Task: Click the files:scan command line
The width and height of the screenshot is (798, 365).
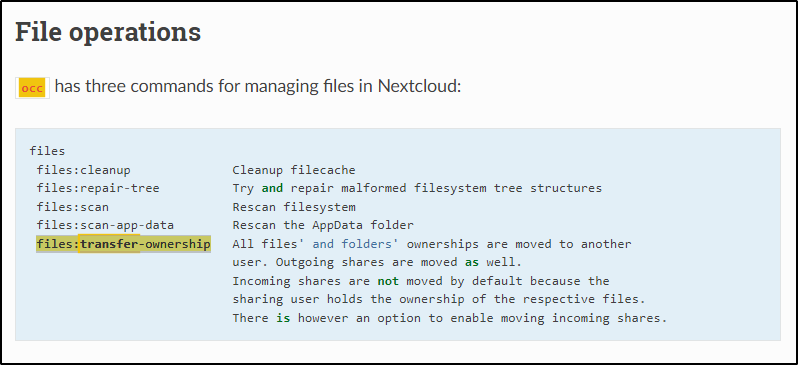Action: 72,207
